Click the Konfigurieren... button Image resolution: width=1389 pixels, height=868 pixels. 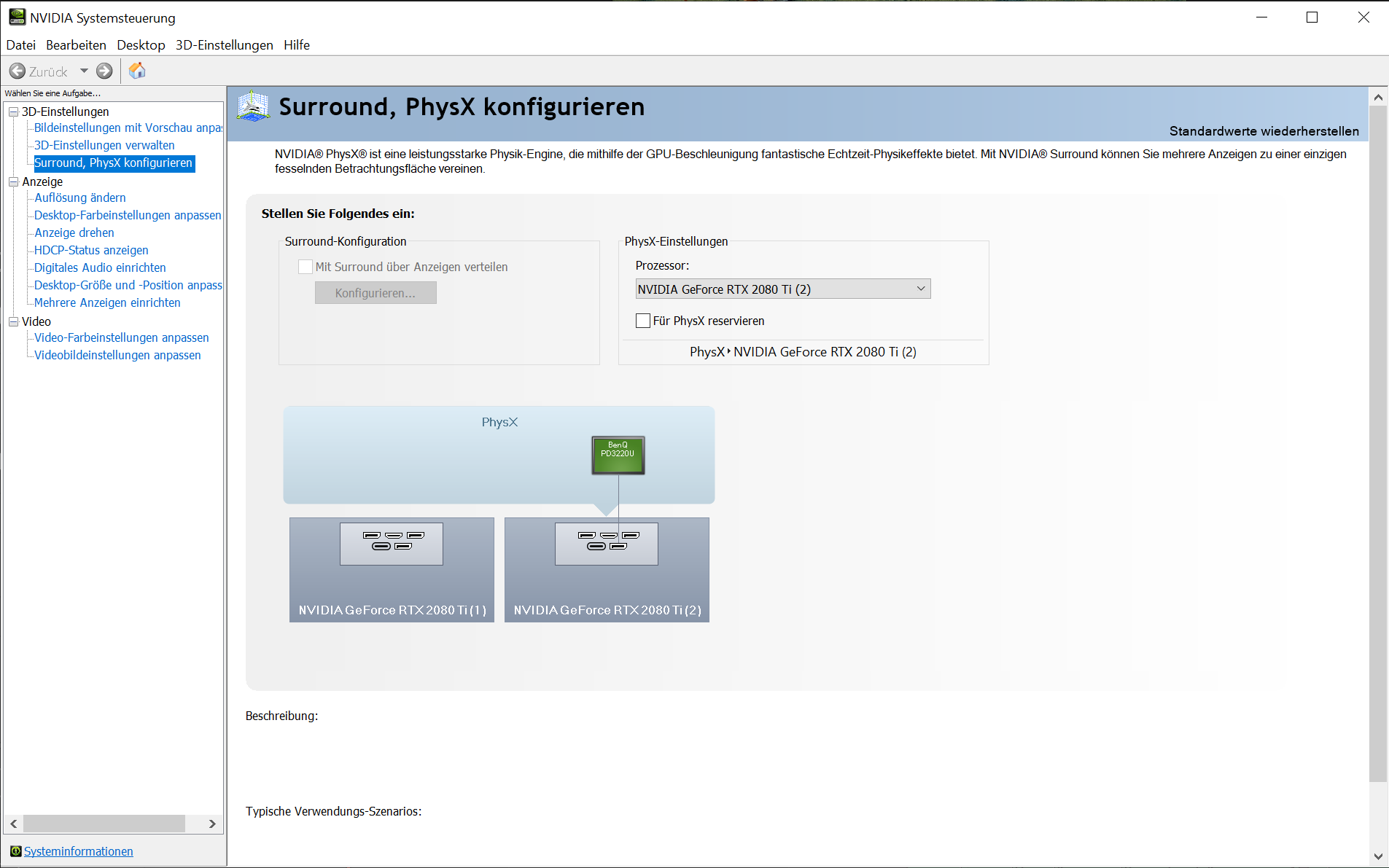point(376,293)
